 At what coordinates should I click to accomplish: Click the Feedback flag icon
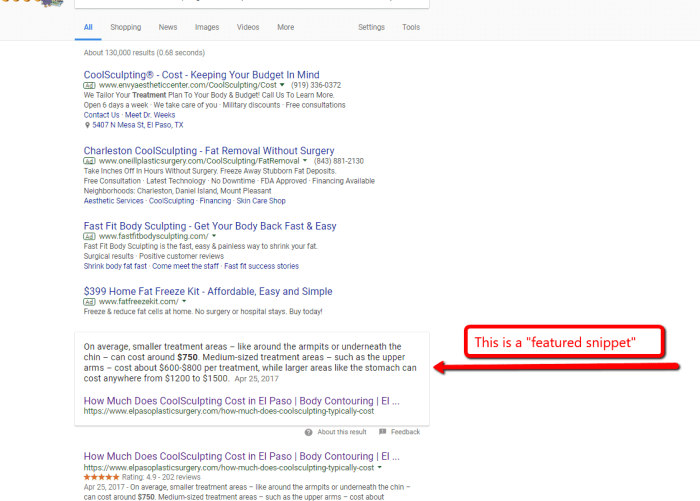point(383,432)
